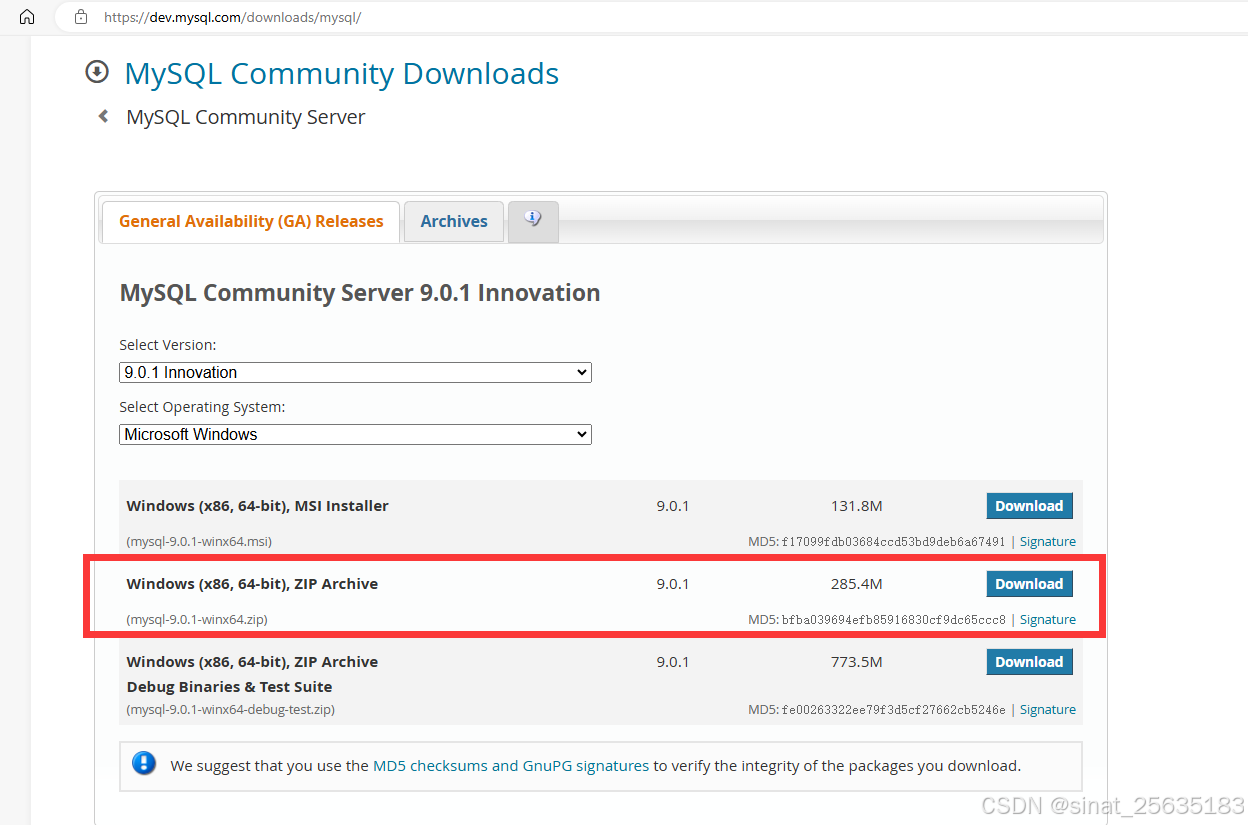
Task: Click the filename (mysql-9.0.1-winx64-debug-test.zip)
Action: click(231, 709)
